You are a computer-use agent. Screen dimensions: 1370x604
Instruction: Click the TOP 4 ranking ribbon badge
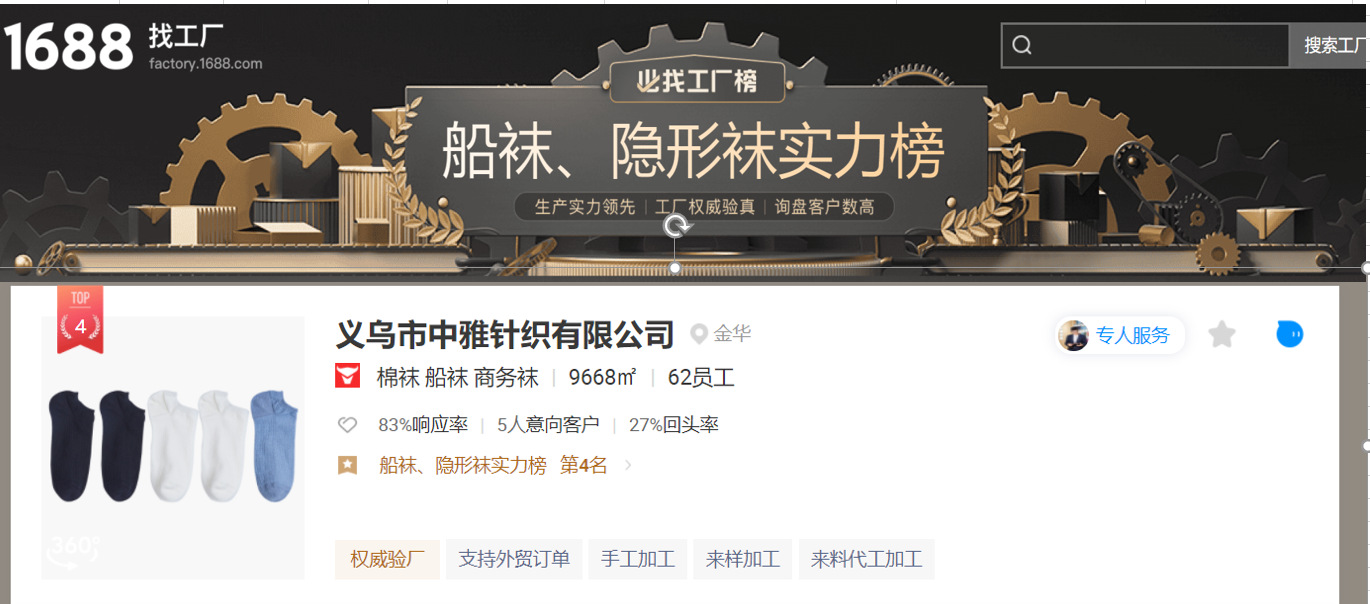(80, 319)
